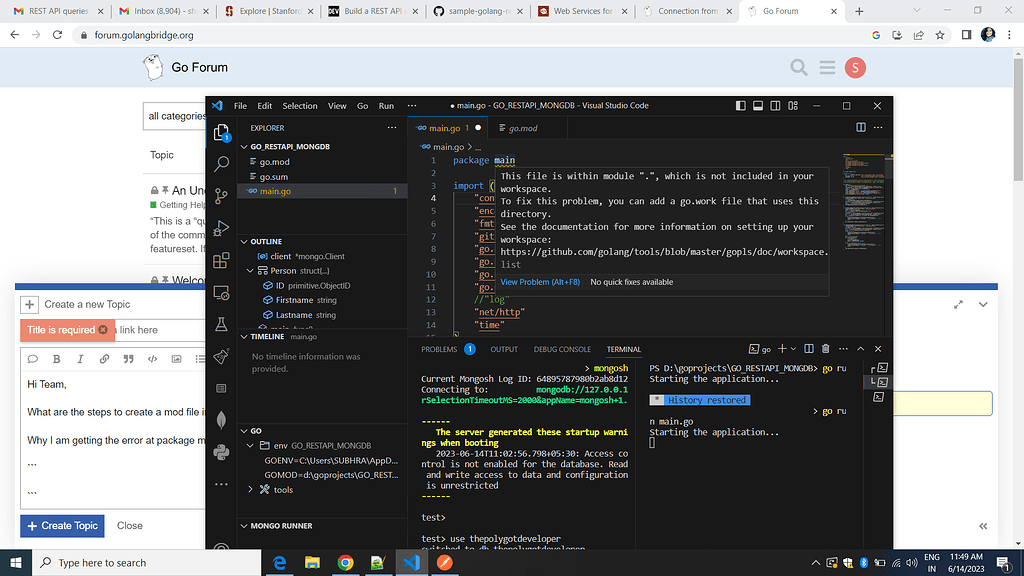Open the Explorer panel's more actions menu
The image size is (1024, 576).
(392, 127)
